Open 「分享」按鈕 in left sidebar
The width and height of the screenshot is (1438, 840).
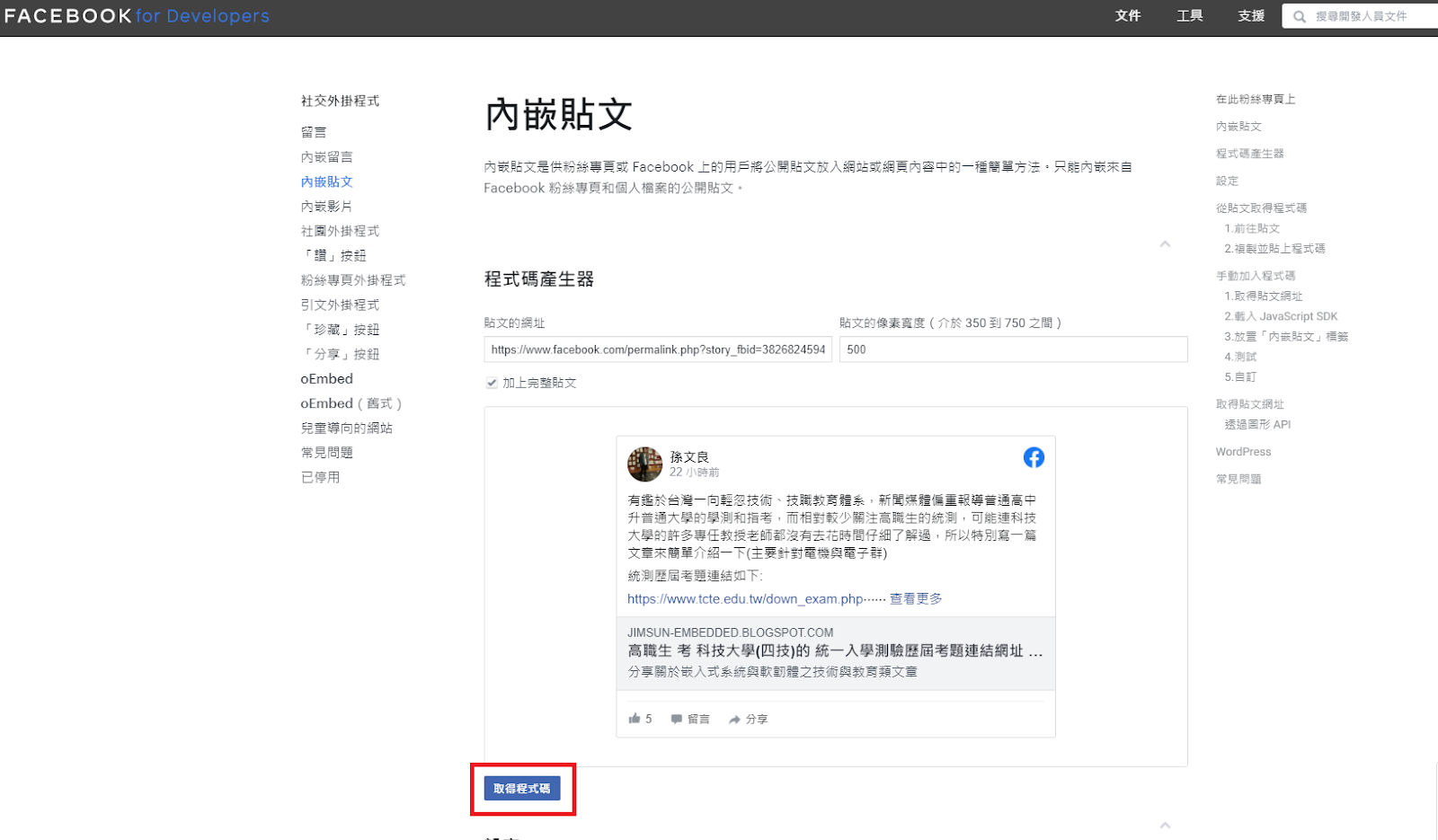[340, 355]
